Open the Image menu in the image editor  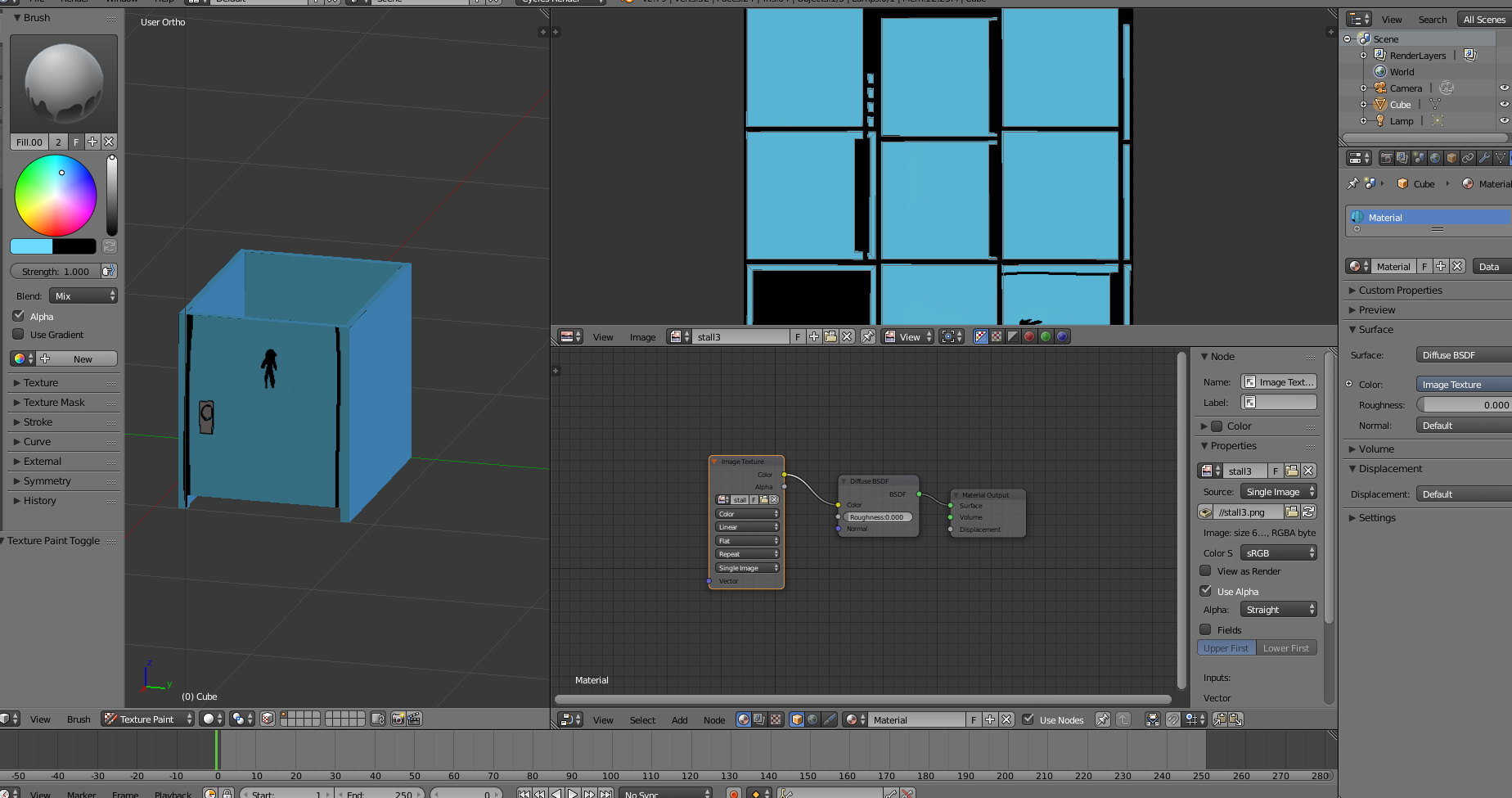(x=642, y=336)
